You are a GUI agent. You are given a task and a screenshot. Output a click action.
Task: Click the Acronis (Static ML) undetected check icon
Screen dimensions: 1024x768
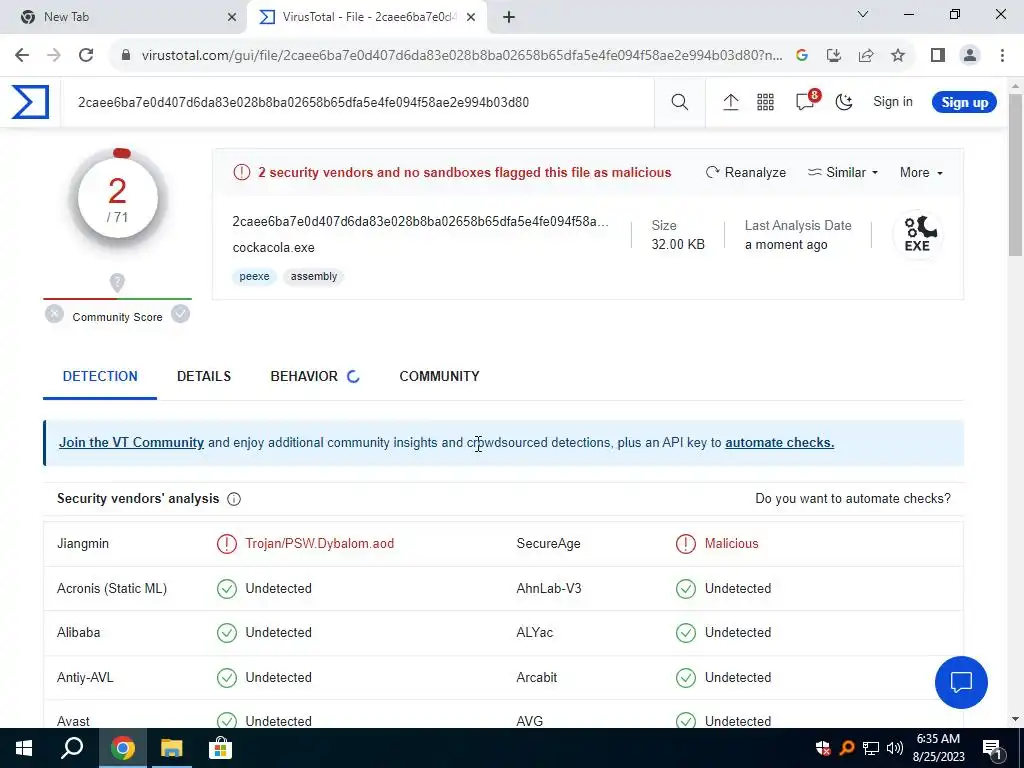tap(227, 588)
